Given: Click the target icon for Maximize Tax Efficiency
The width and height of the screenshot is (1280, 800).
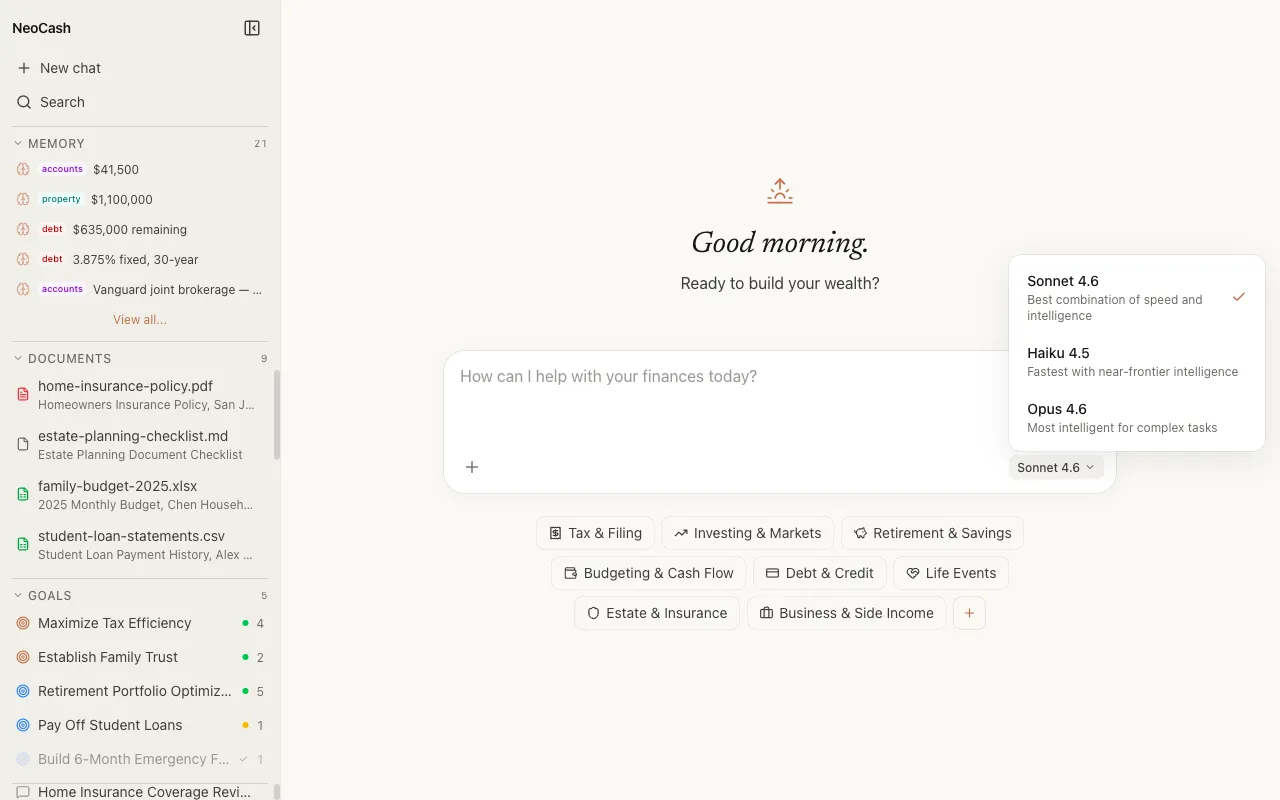Looking at the screenshot, I should pos(23,623).
